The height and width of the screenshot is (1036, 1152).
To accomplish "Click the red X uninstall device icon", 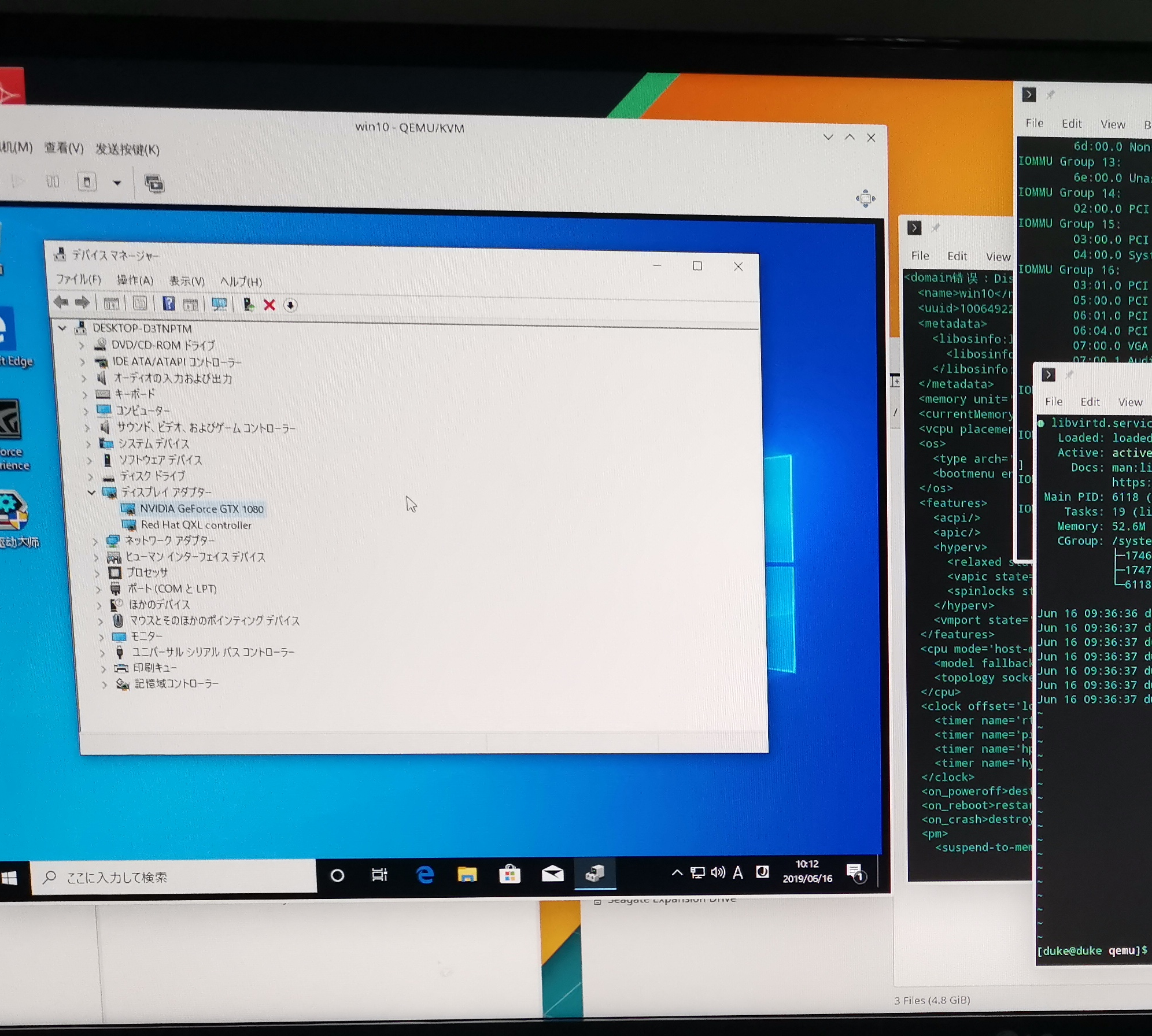I will click(x=269, y=305).
